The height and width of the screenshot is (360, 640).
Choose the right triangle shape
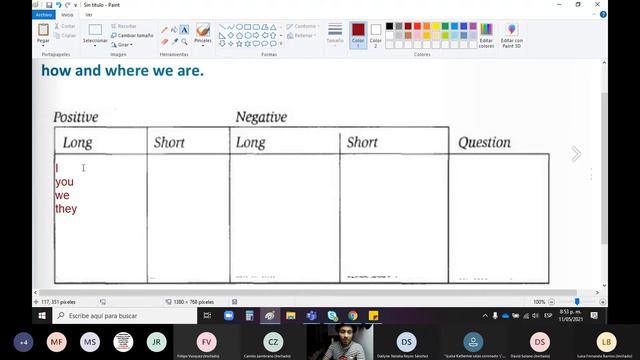point(222,36)
